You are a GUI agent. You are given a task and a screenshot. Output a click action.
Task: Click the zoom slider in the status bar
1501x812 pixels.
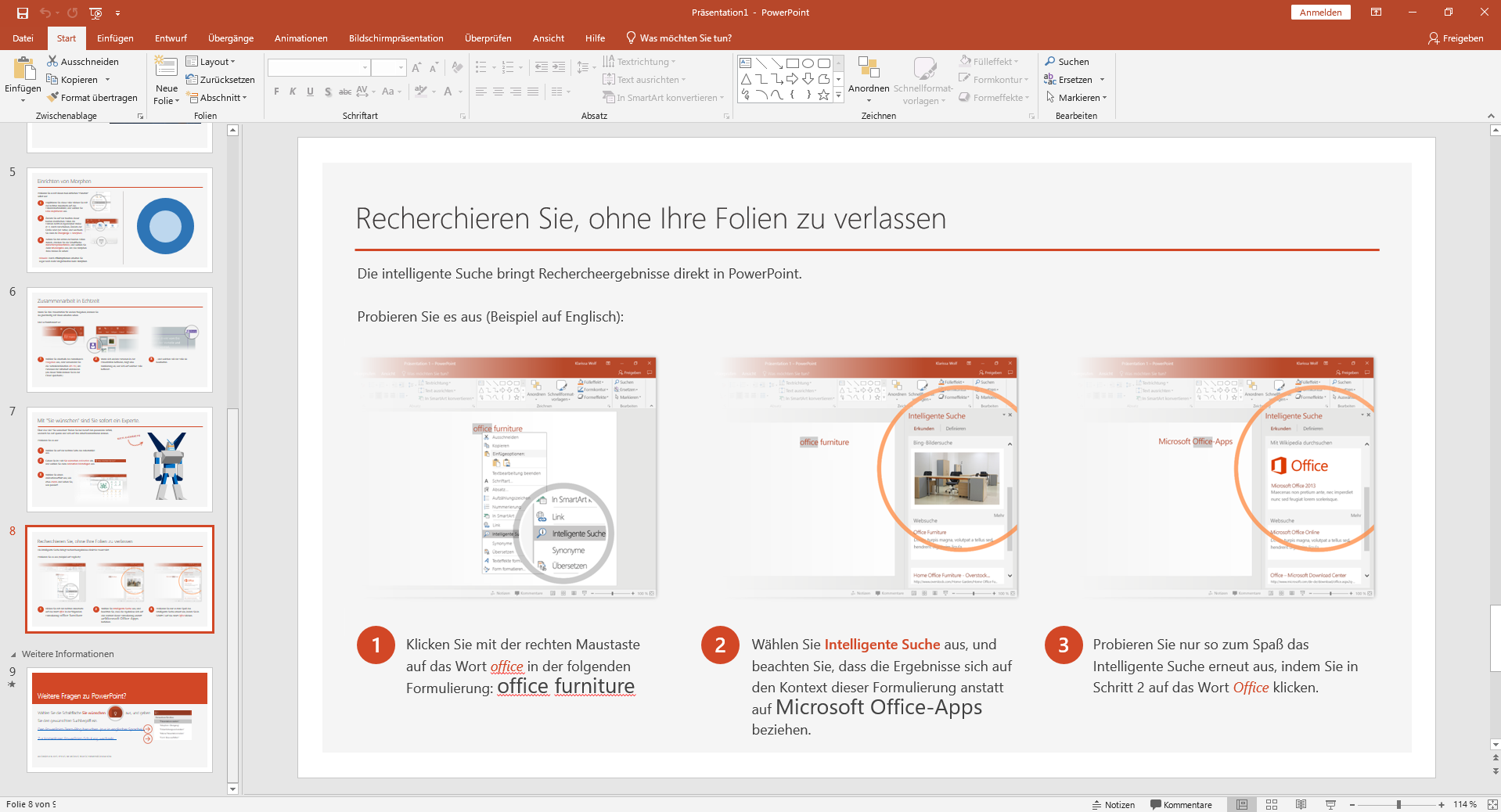point(1398,804)
